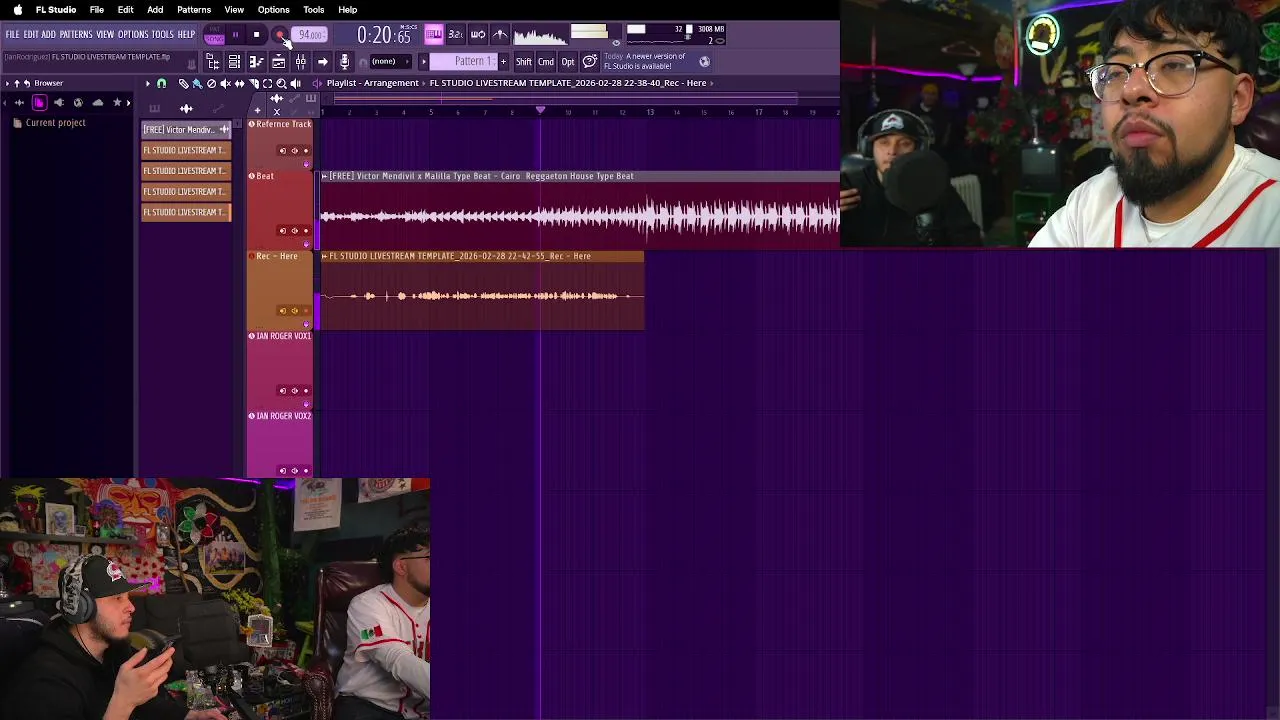Image resolution: width=1280 pixels, height=720 pixels.
Task: Click the red Record button
Action: point(280,34)
